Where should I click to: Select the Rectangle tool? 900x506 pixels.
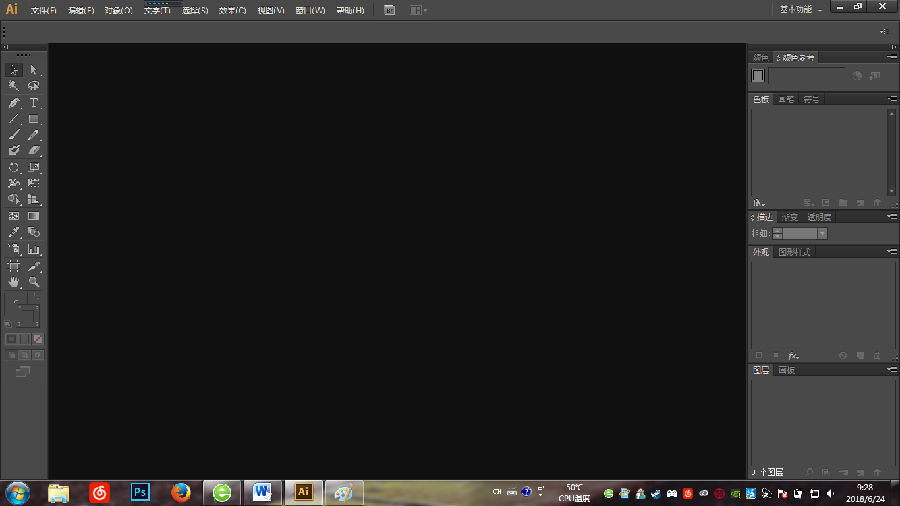tap(33, 119)
